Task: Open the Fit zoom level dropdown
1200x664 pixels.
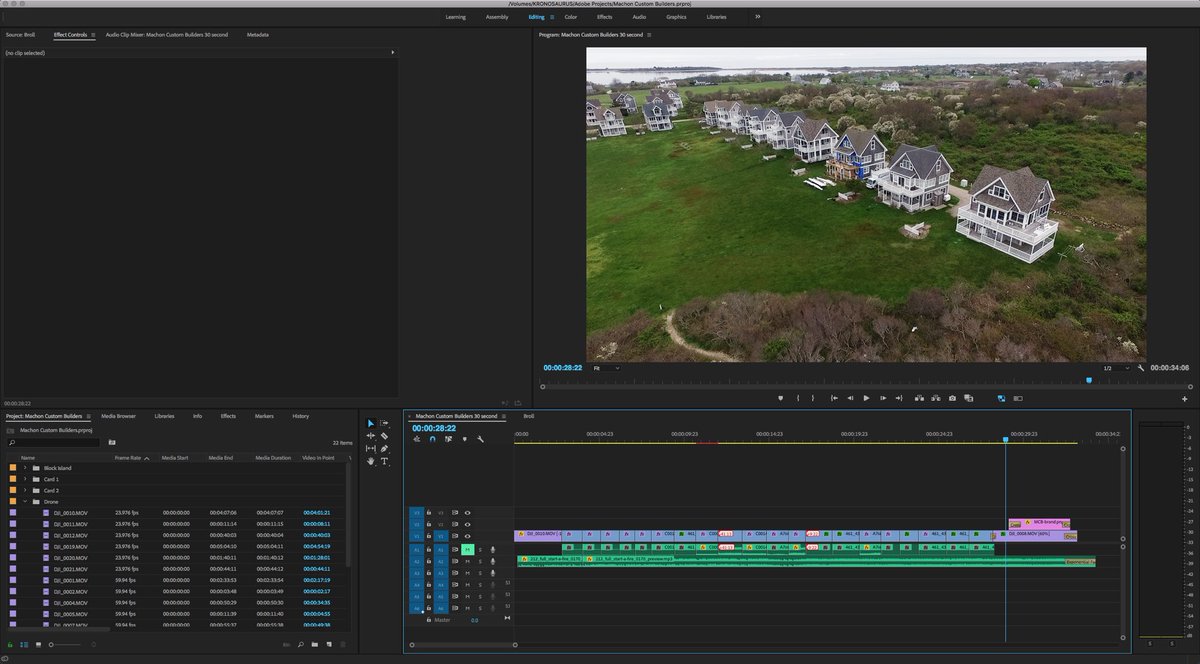Action: pyautogui.click(x=606, y=368)
